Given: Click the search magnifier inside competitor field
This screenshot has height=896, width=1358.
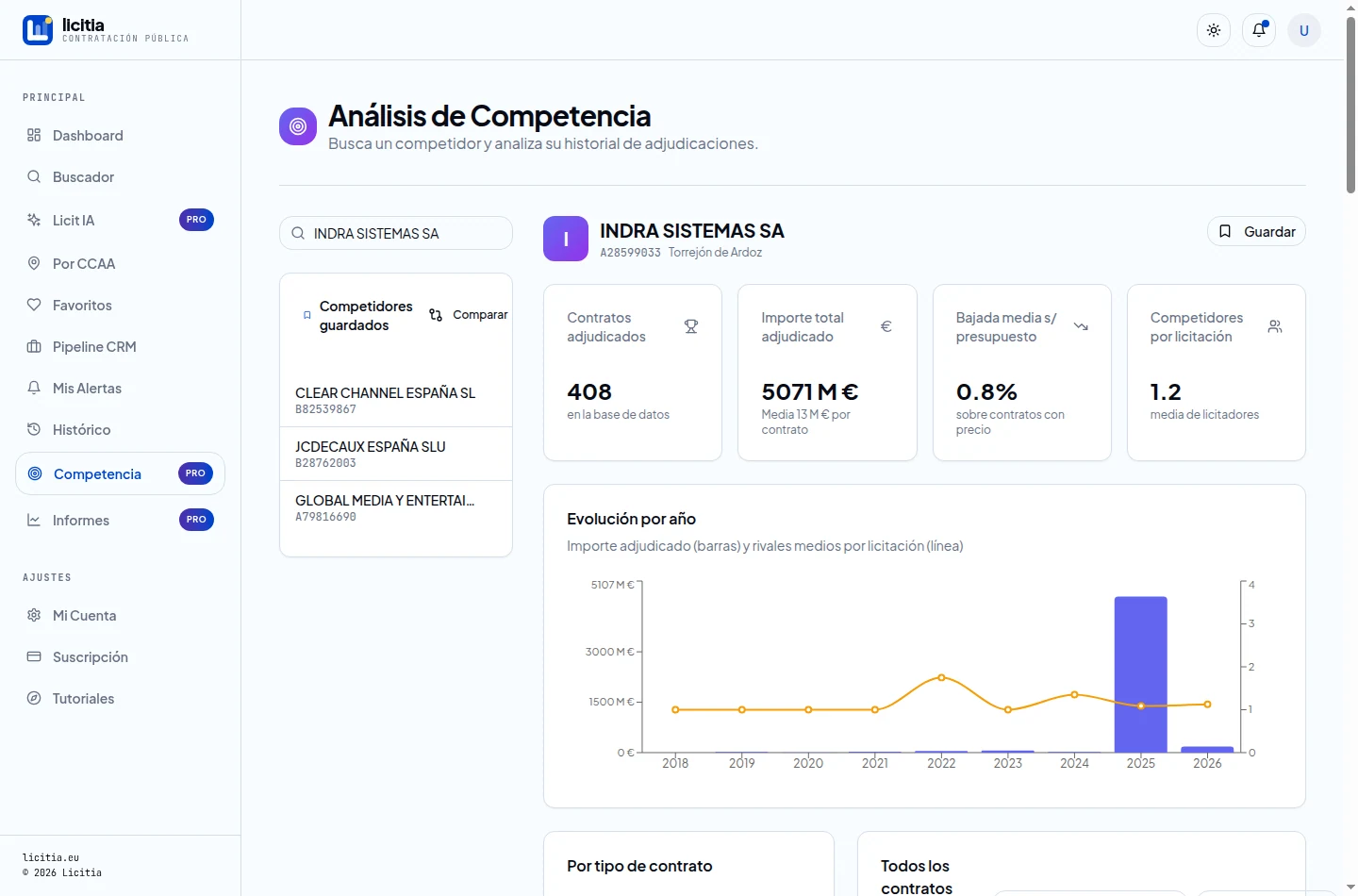Looking at the screenshot, I should (298, 233).
